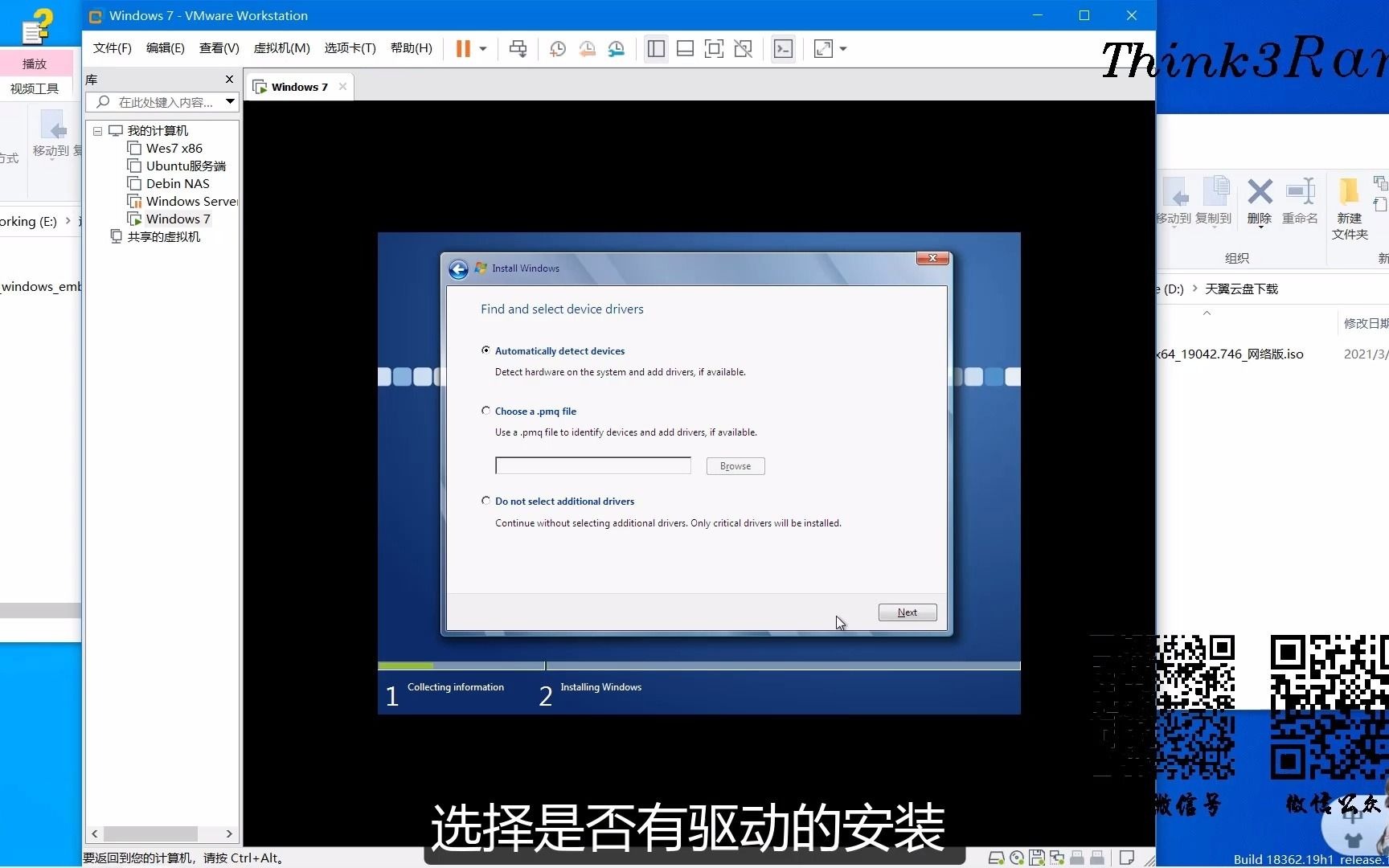Select 我的计算机 in the library tree
Image resolution: width=1389 pixels, height=868 pixels.
[158, 130]
